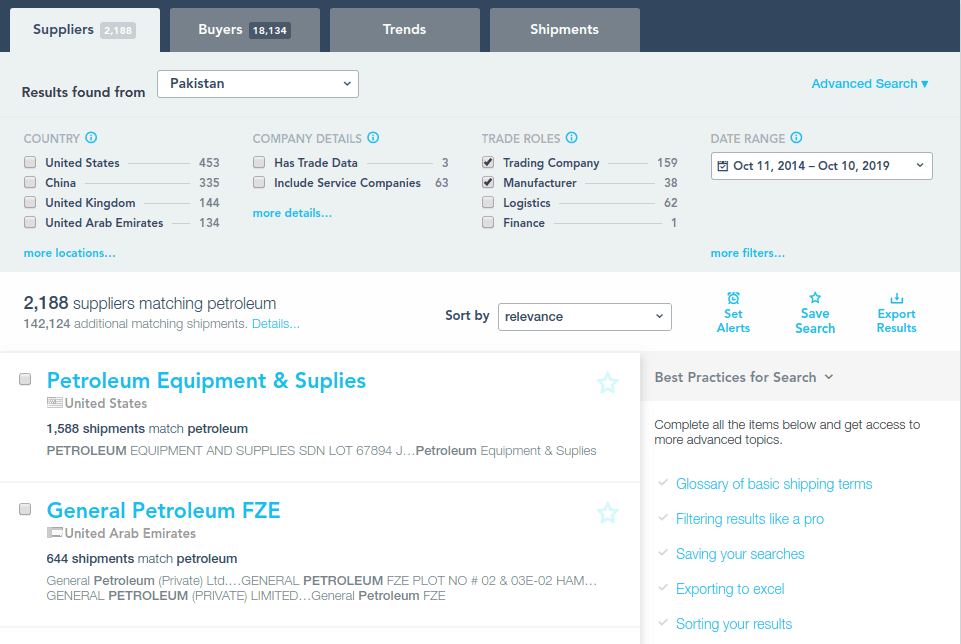Check the United States country filter

click(x=31, y=163)
